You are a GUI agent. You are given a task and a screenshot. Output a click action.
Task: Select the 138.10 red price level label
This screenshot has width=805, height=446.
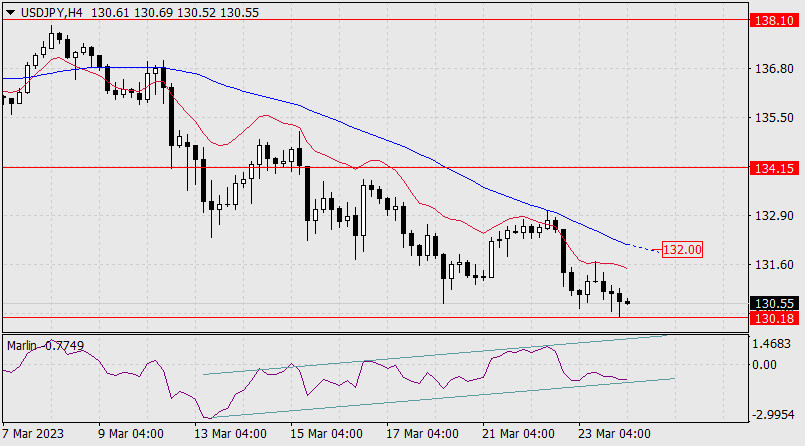[x=774, y=21]
